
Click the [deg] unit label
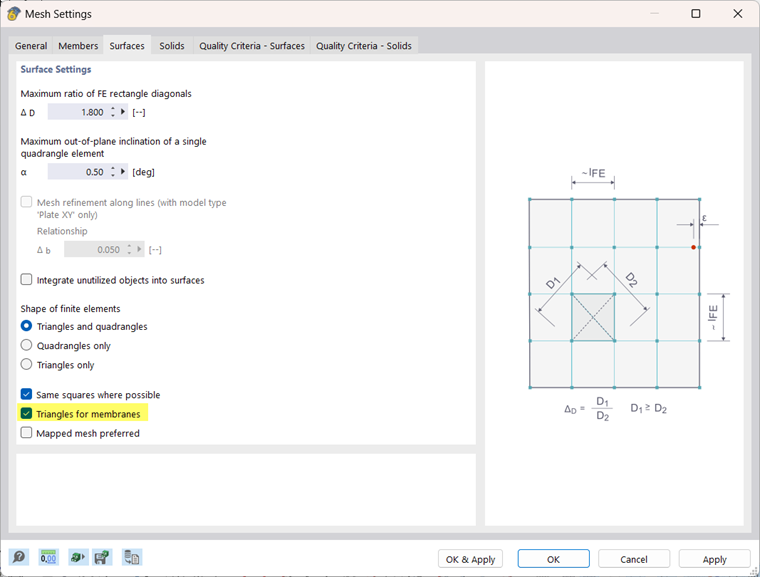tap(143, 172)
